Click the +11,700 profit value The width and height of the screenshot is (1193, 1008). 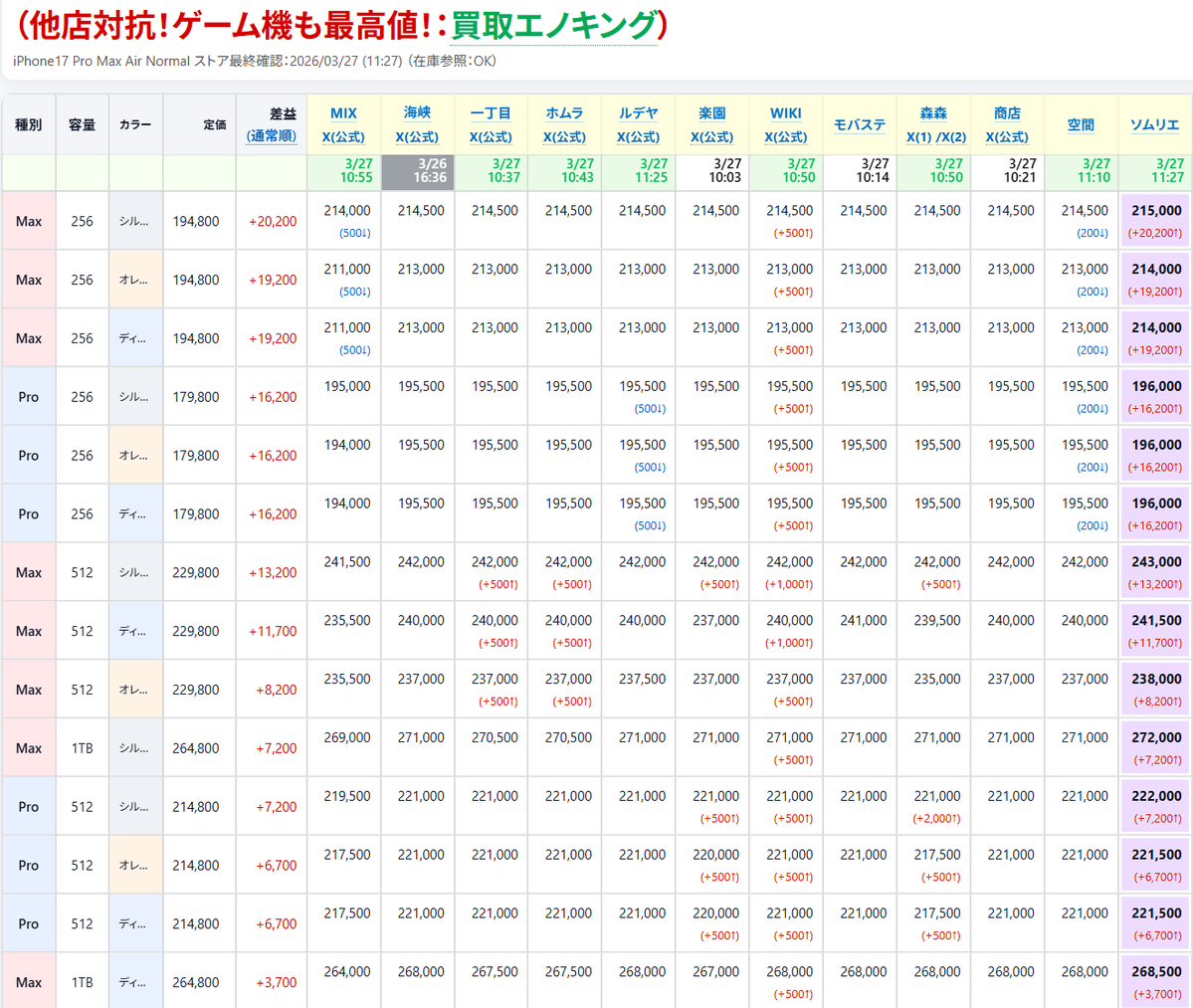pyautogui.click(x=273, y=632)
